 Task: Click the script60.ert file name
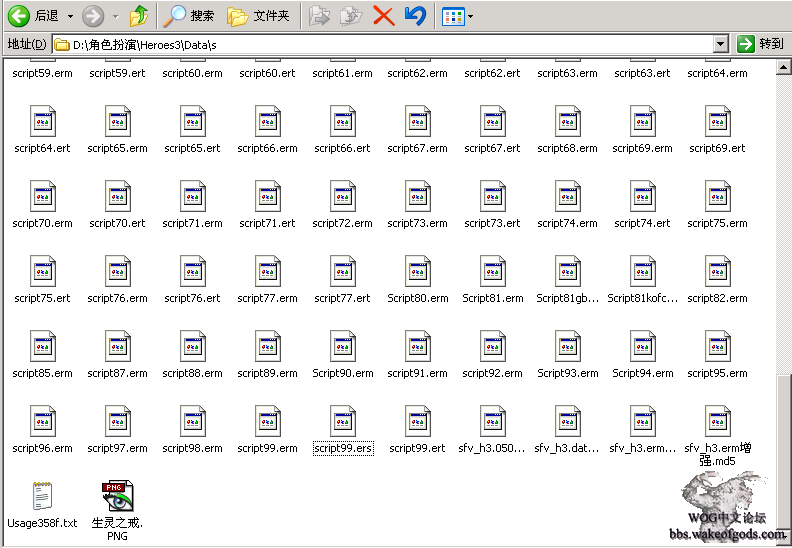click(x=267, y=73)
